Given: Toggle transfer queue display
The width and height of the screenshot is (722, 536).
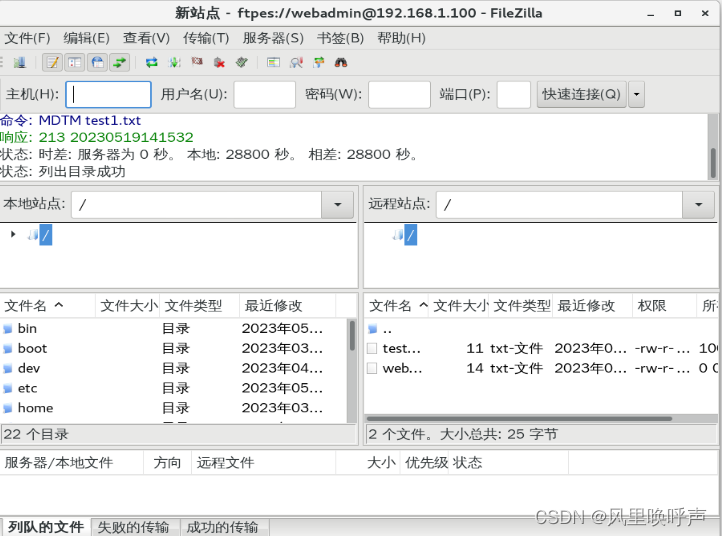Looking at the screenshot, I should click(119, 62).
